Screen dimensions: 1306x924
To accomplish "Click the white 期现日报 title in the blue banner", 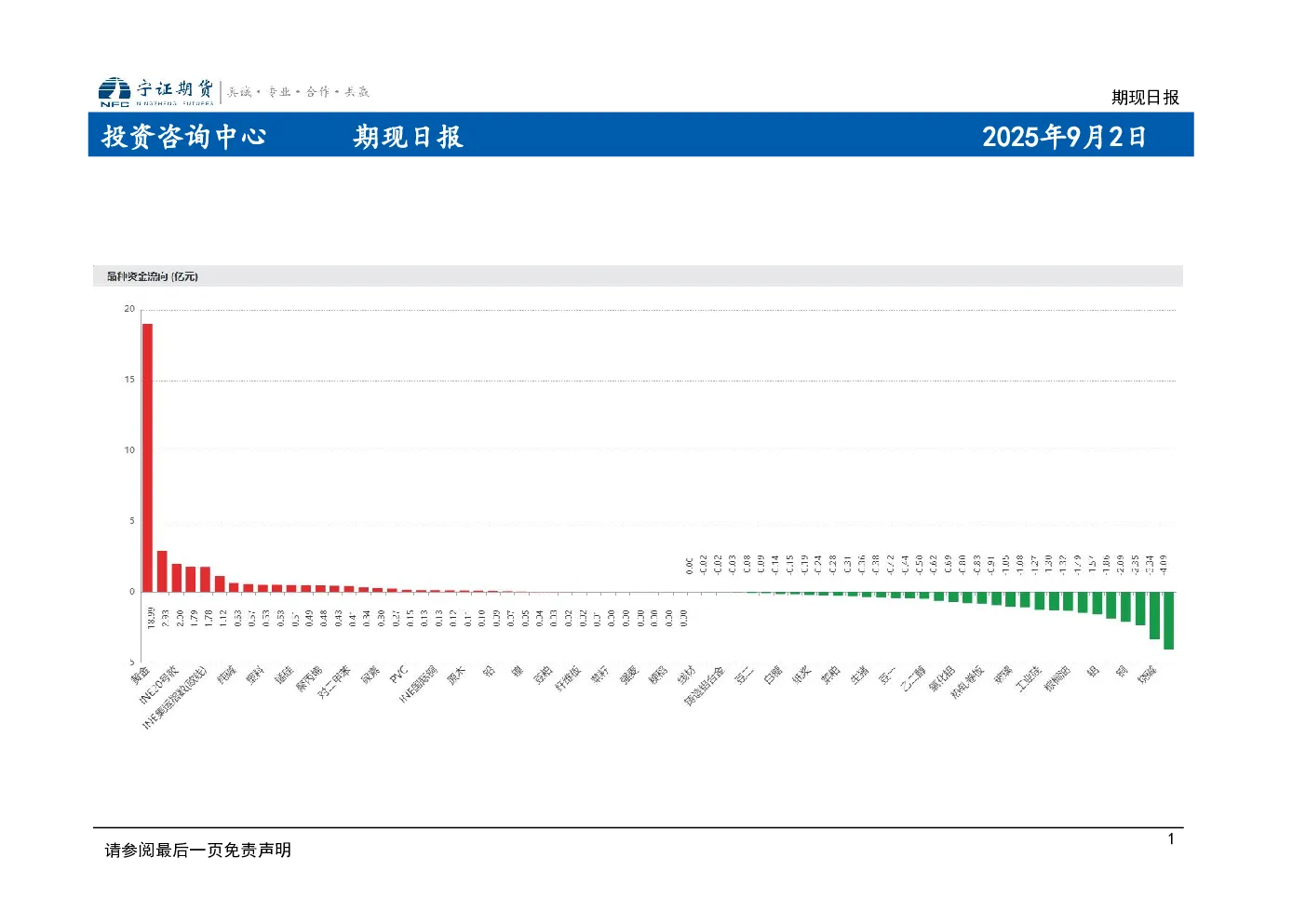I will tap(408, 137).
